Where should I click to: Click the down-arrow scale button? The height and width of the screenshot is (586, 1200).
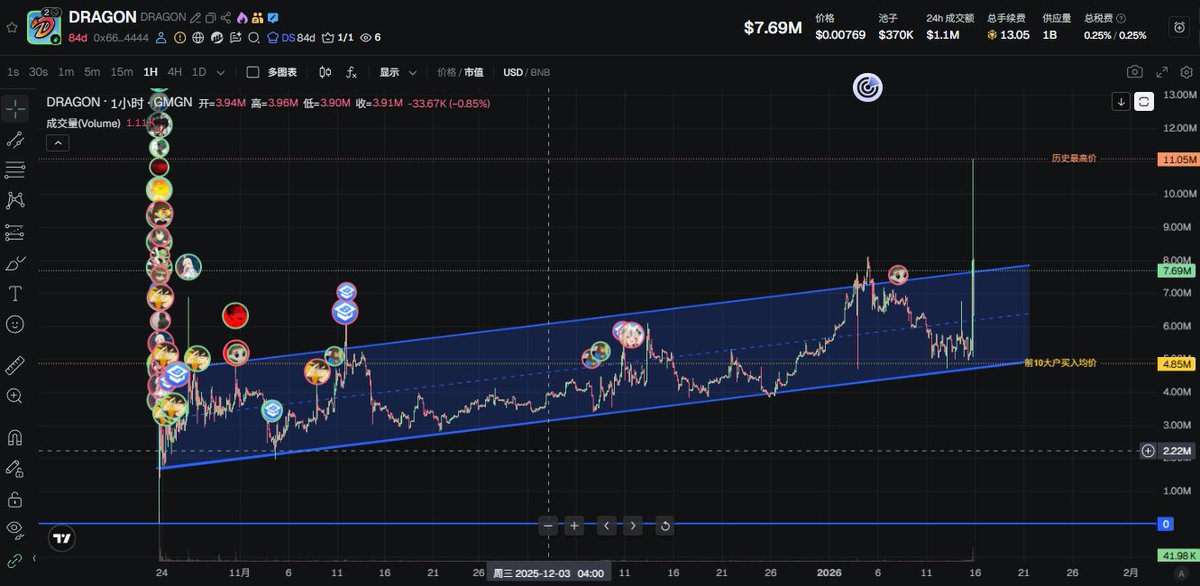click(x=1121, y=101)
